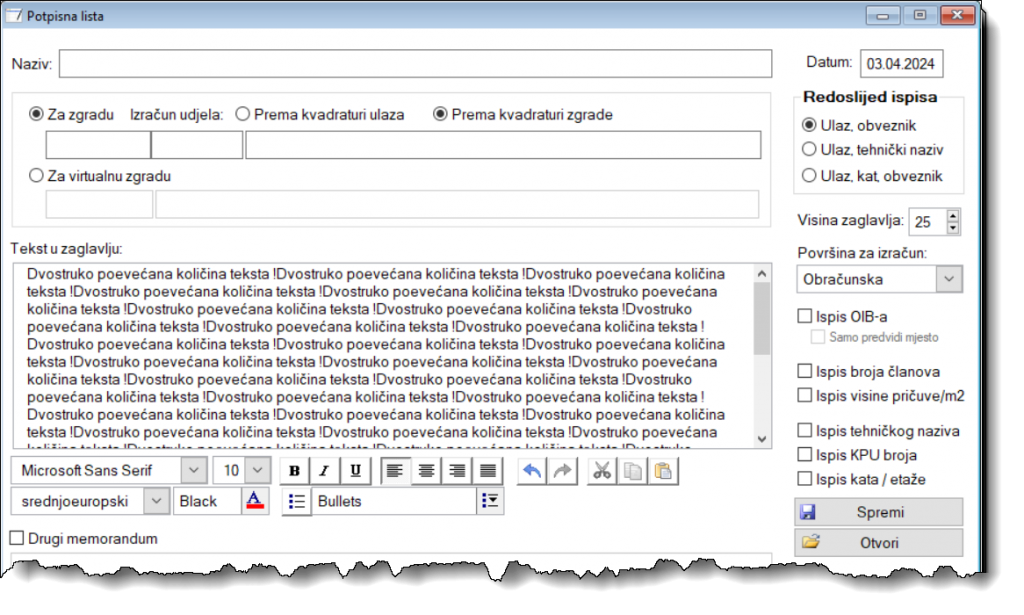Toggle bold formatting
Image resolution: width=1024 pixels, height=615 pixels.
click(x=295, y=471)
